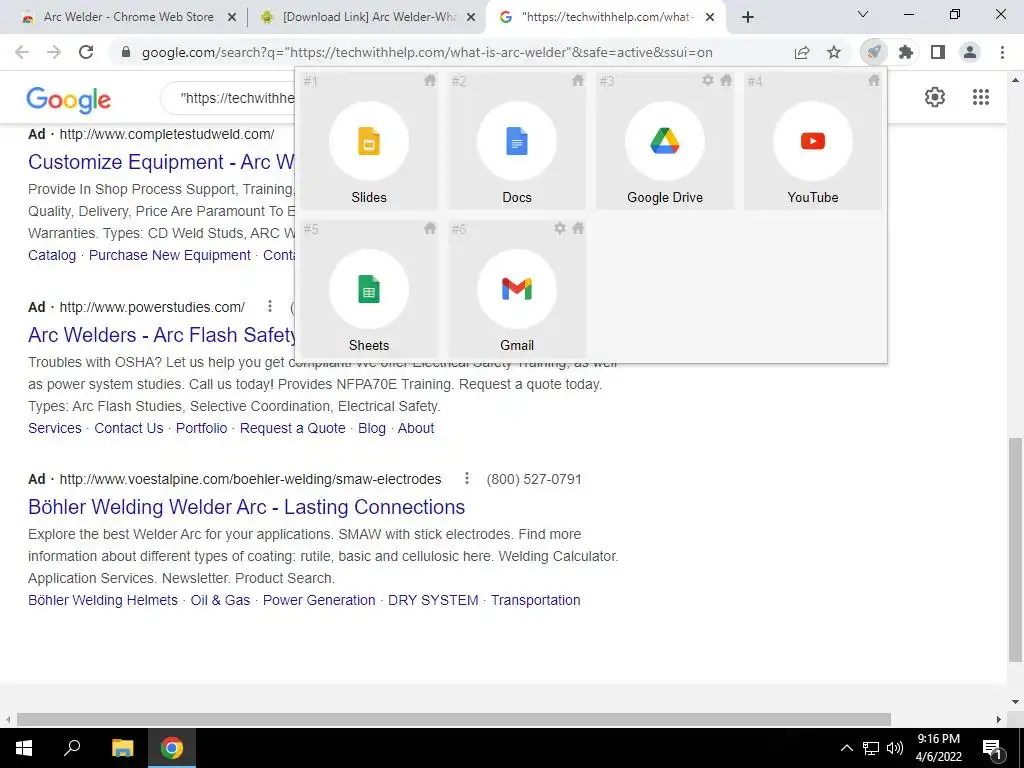The image size is (1024, 768).
Task: Follow the Catalog sitelink
Action: 52,255
